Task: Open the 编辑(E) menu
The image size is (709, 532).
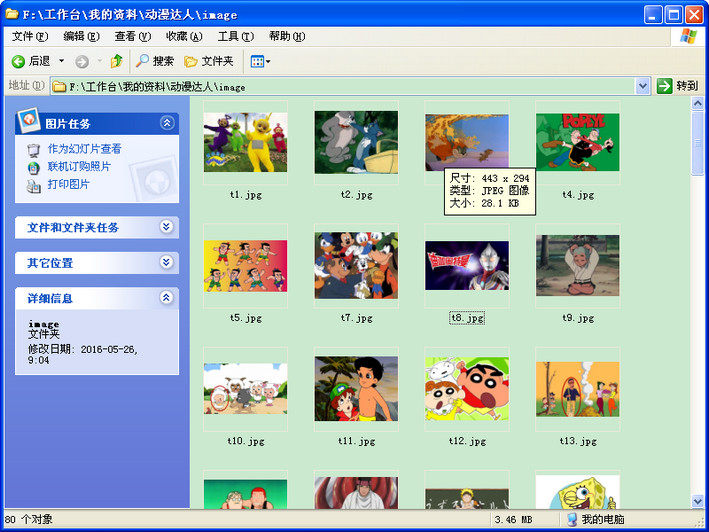Action: pos(81,36)
